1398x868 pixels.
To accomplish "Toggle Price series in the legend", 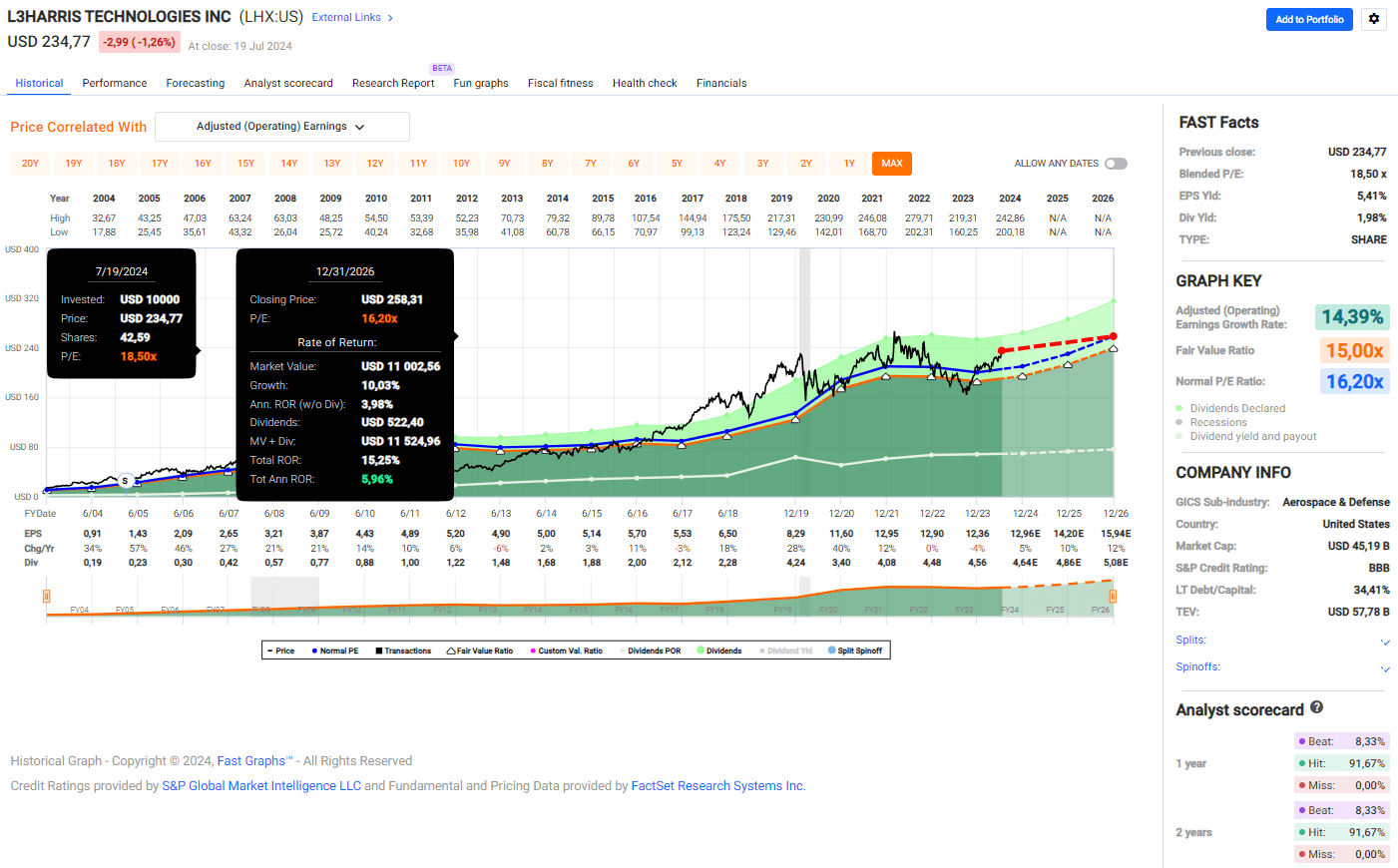I will pos(281,651).
